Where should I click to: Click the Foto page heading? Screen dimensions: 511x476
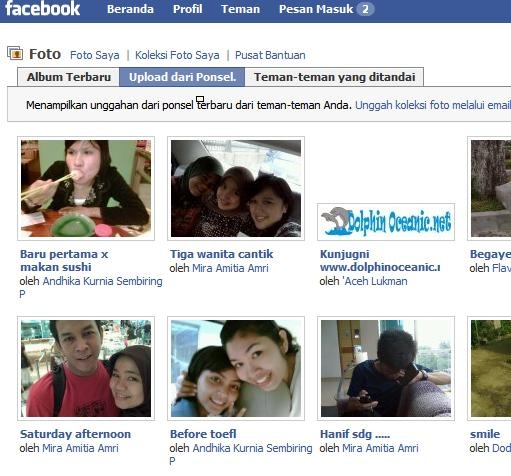coord(45,54)
